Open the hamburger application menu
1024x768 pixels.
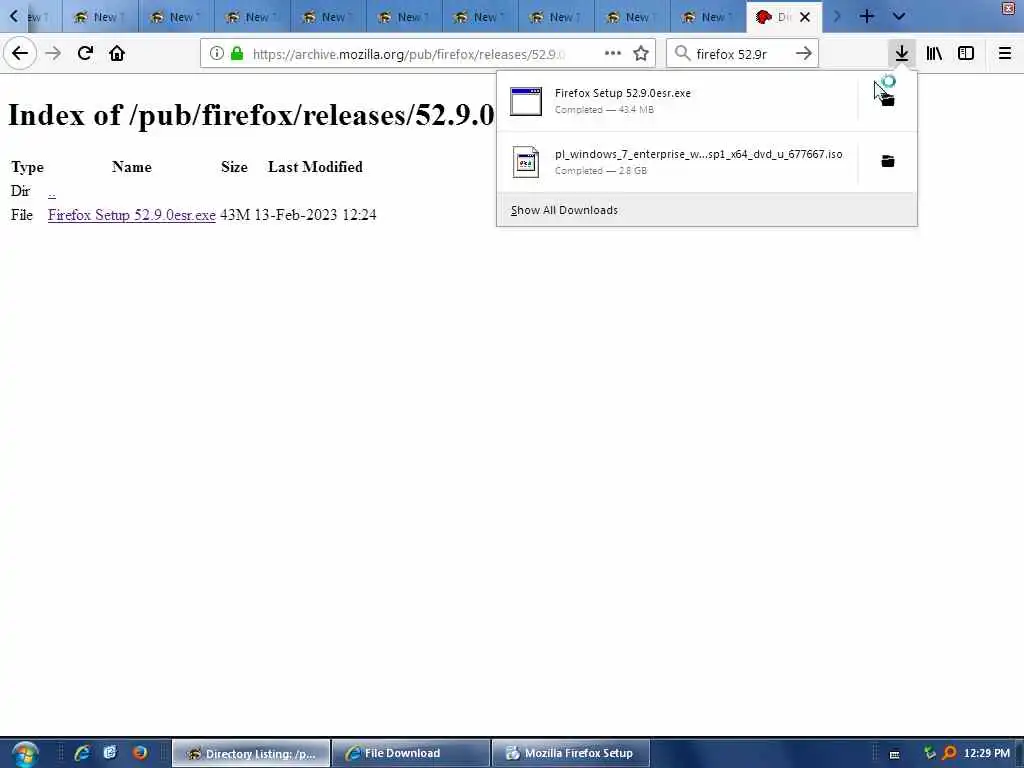[1005, 54]
